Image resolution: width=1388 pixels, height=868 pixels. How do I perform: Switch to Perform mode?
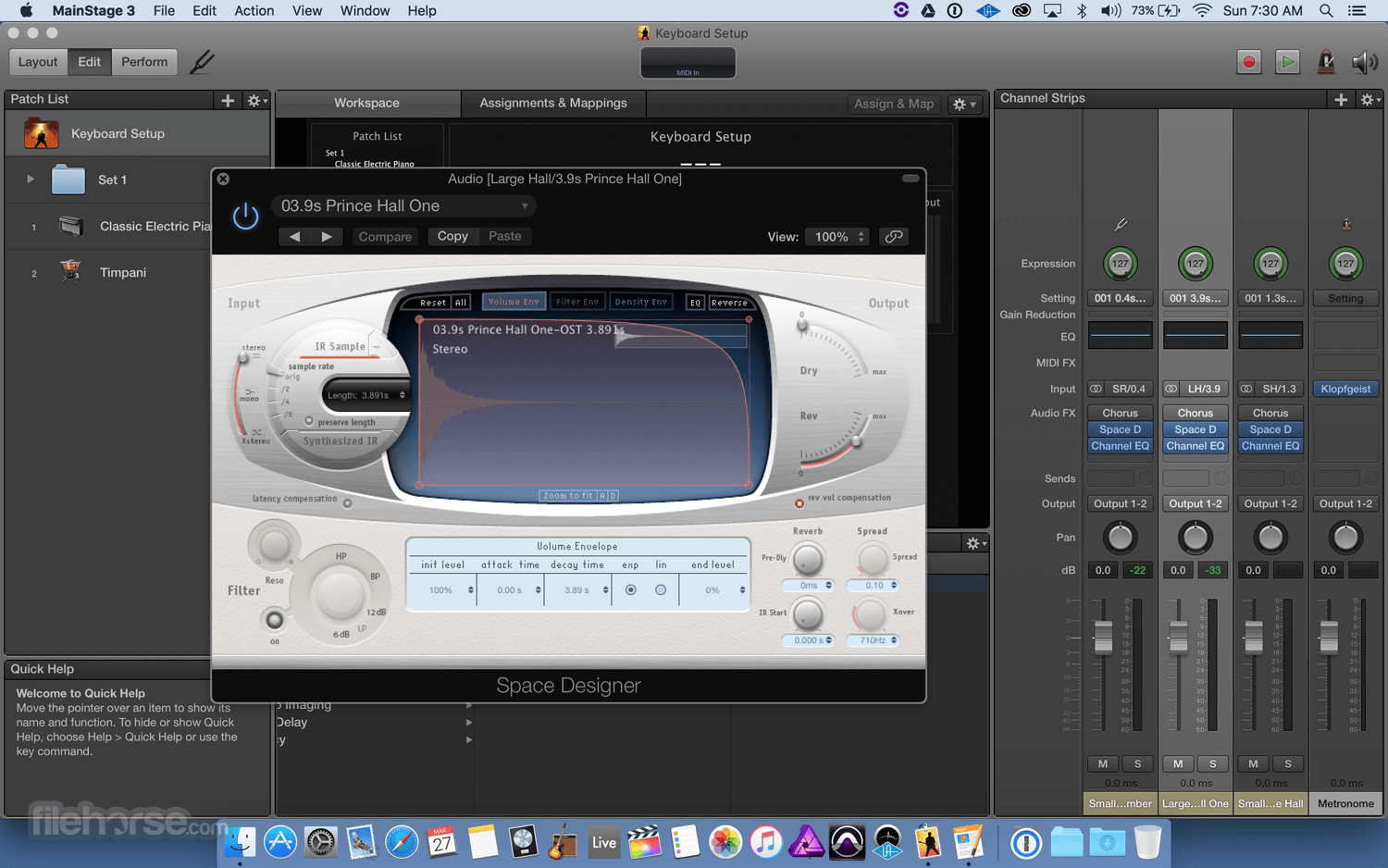[x=144, y=62]
